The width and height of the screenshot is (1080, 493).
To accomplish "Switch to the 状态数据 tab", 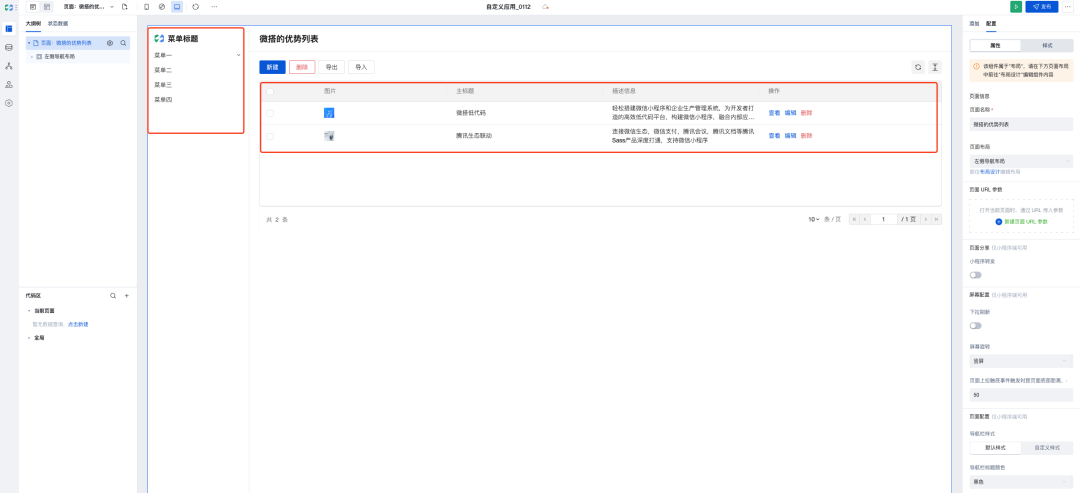I will [57, 23].
